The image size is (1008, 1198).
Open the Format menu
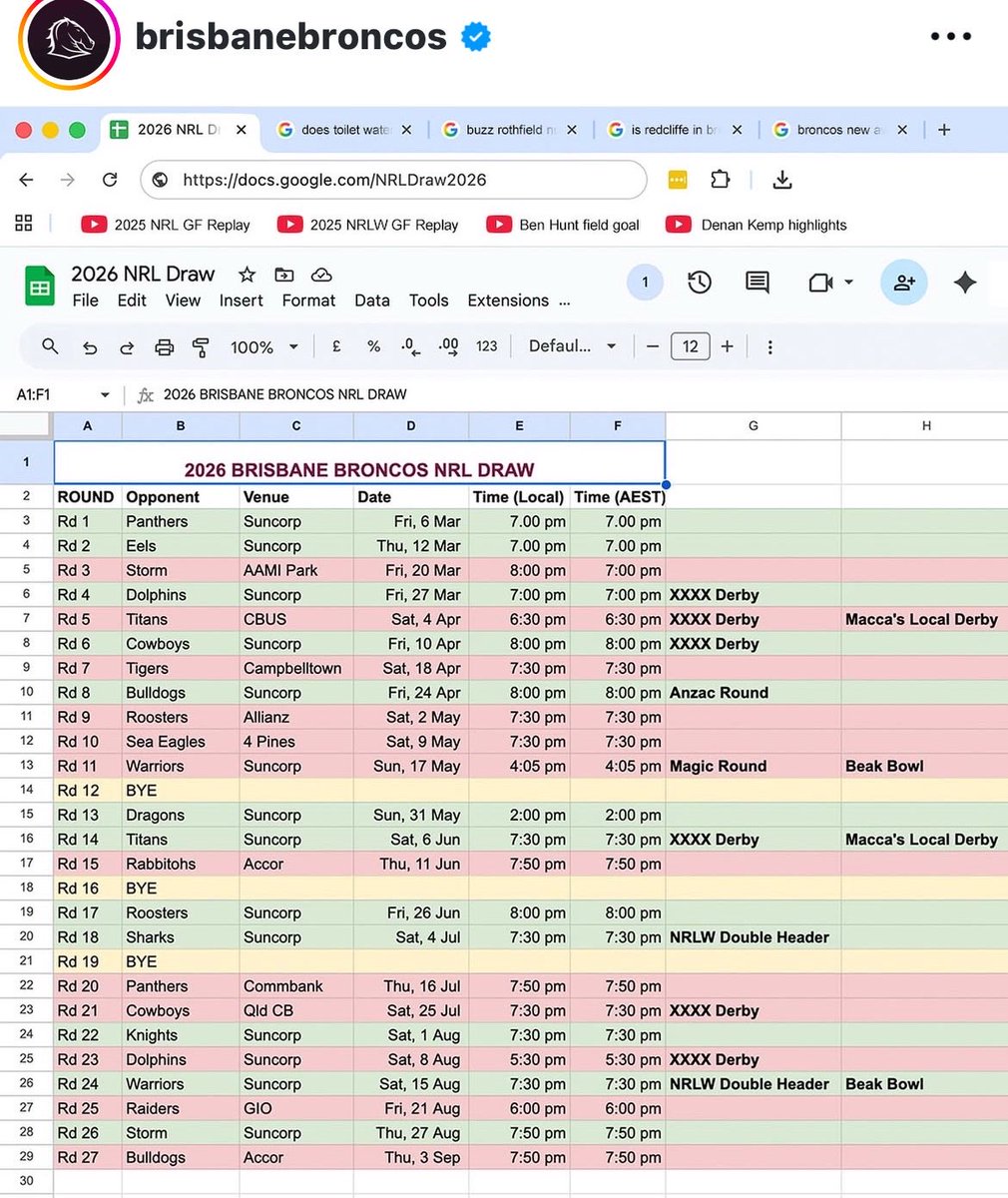309,300
